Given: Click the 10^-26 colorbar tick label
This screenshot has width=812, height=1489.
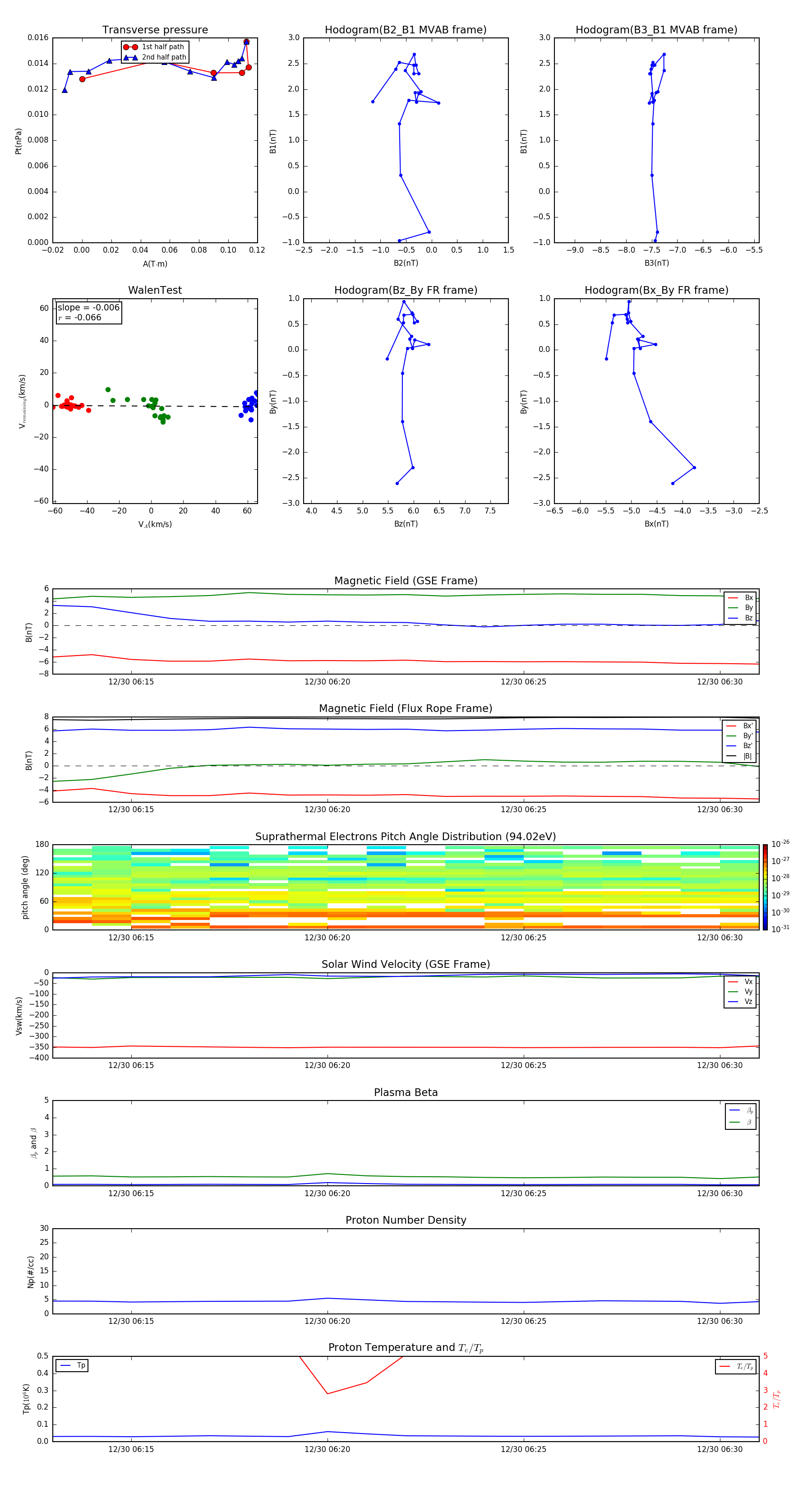Looking at the screenshot, I should (780, 844).
